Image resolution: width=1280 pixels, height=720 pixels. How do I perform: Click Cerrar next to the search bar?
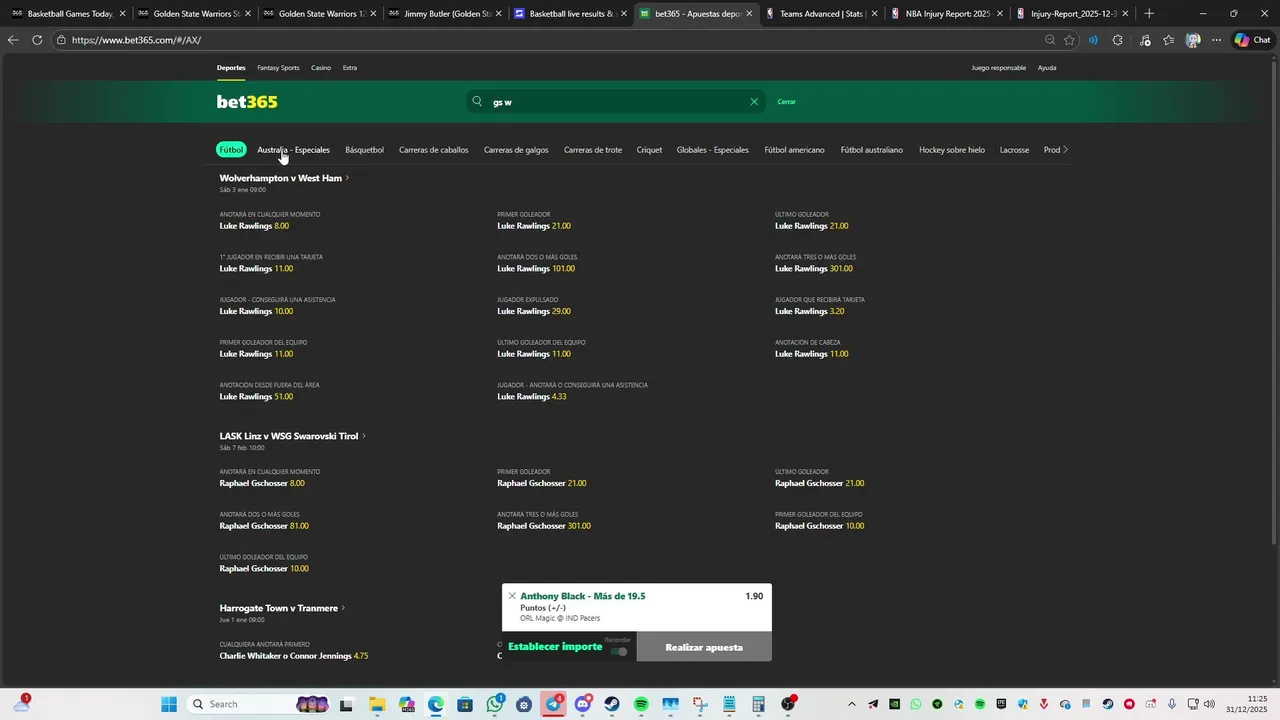(786, 101)
